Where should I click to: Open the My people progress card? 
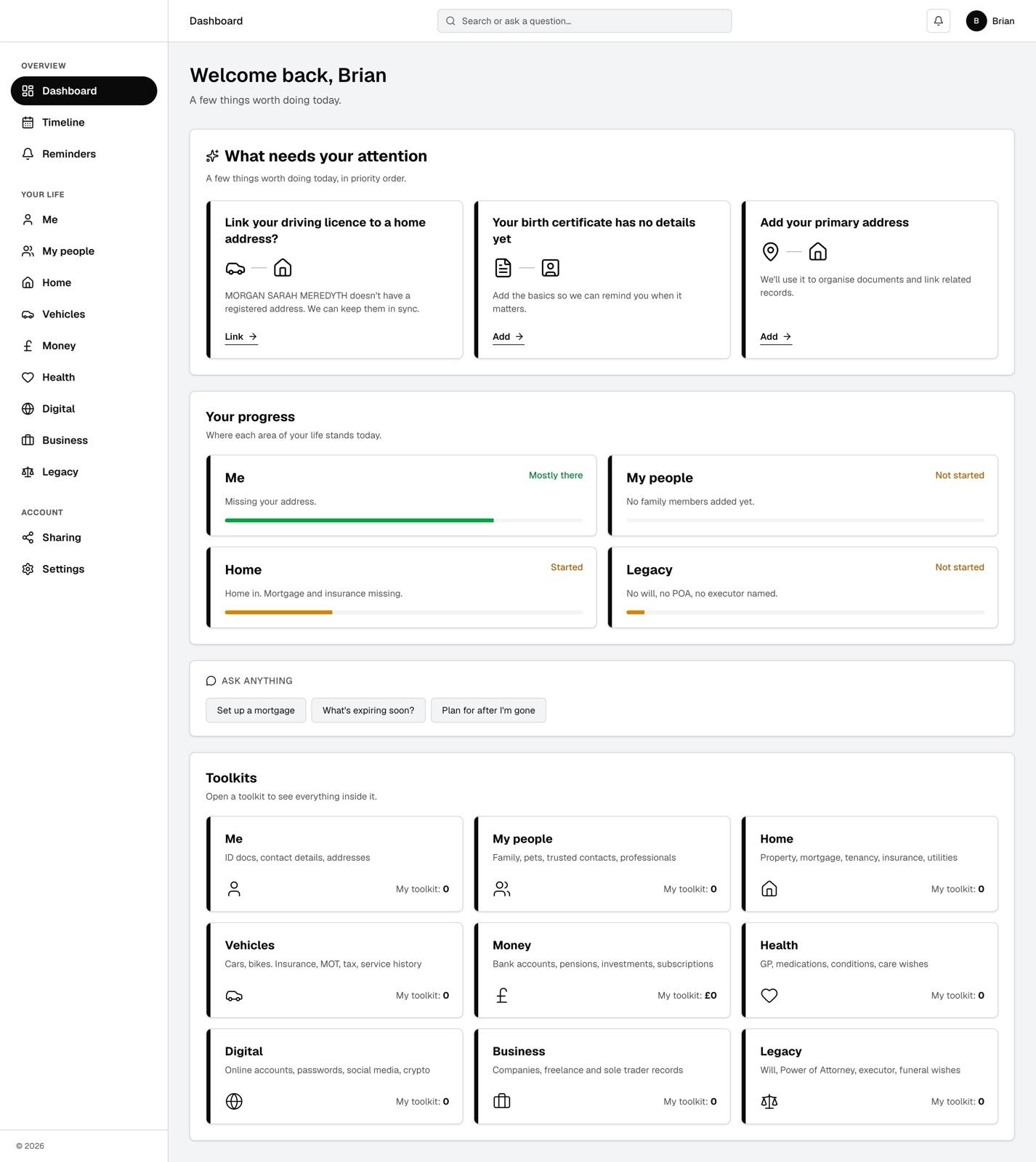[803, 495]
